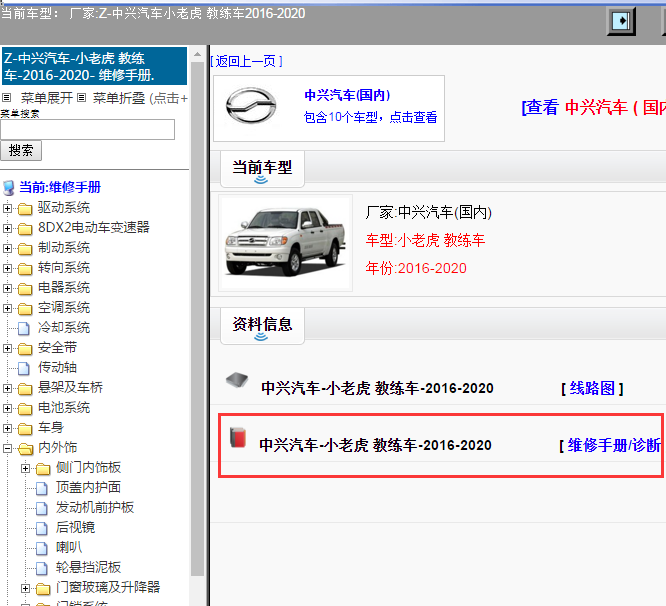Click the panel toggle arrow icon at top right

tap(621, 21)
